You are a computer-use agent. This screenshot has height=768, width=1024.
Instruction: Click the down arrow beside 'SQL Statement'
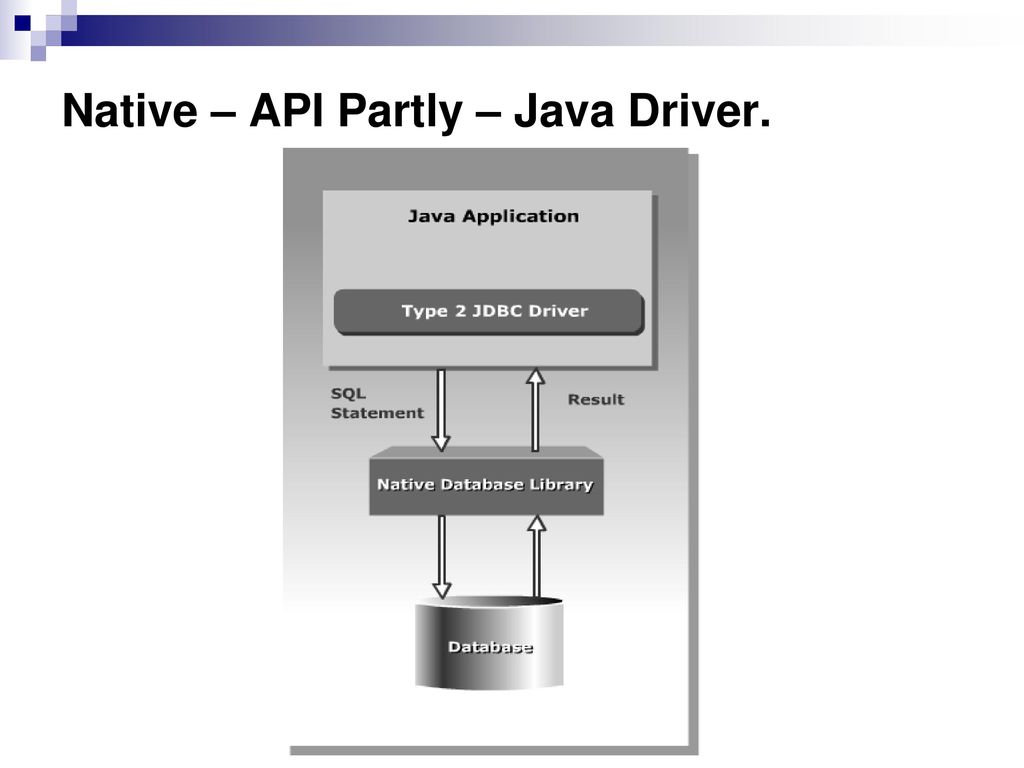[441, 409]
